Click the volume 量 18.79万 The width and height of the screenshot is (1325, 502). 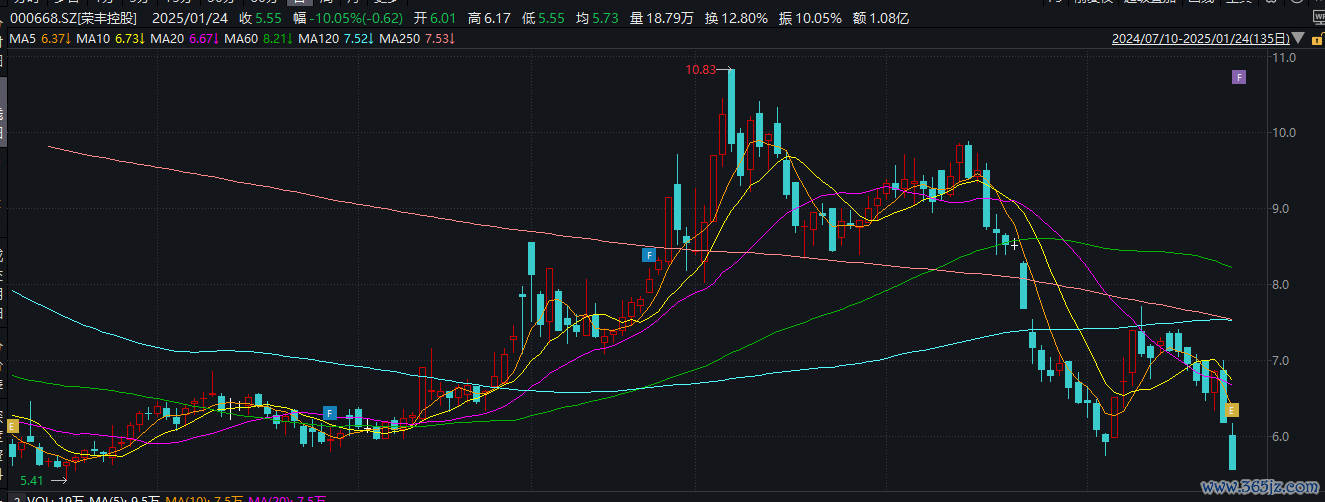pyautogui.click(x=662, y=19)
